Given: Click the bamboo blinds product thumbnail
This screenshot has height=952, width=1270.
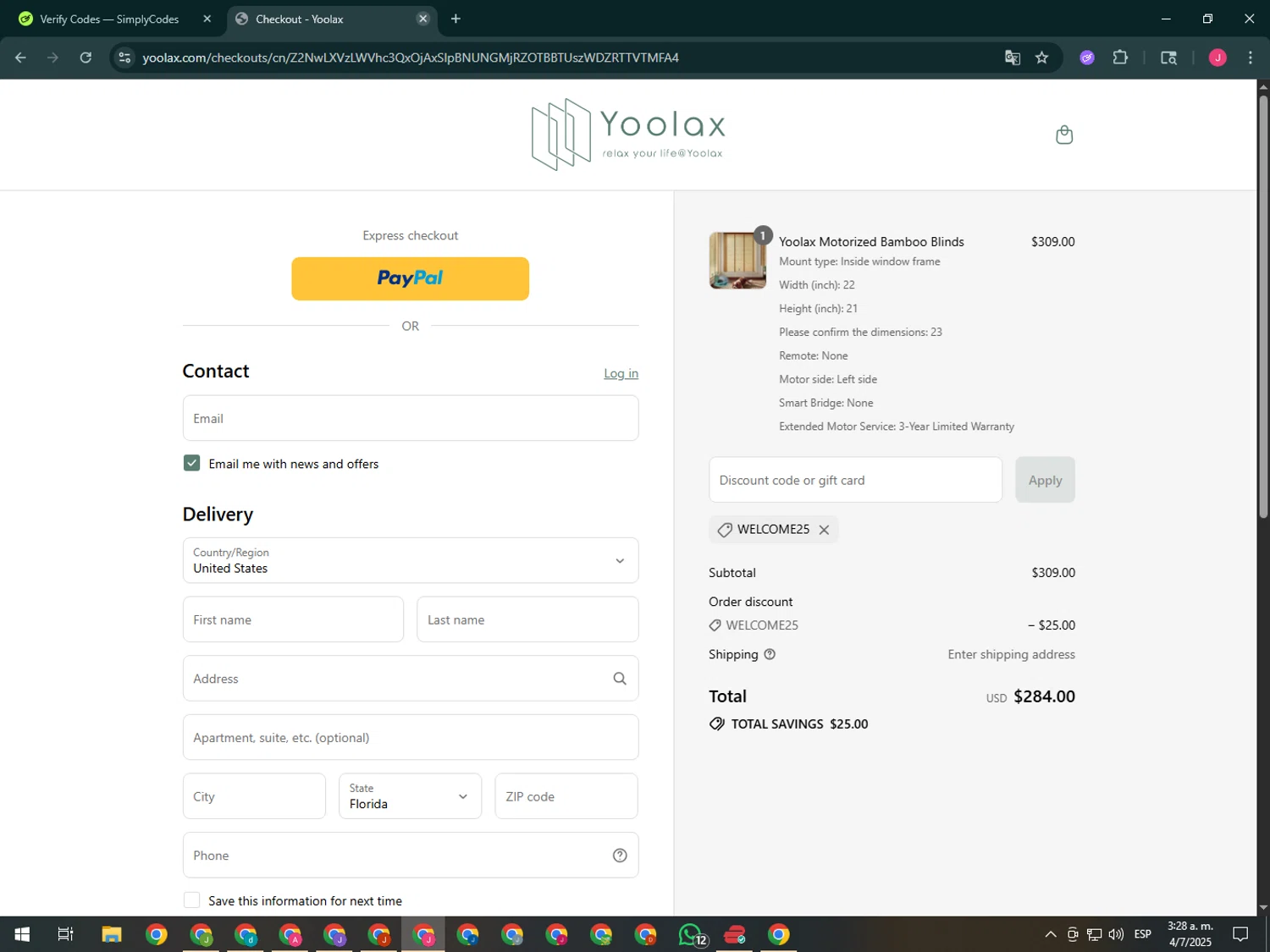Looking at the screenshot, I should 737,261.
